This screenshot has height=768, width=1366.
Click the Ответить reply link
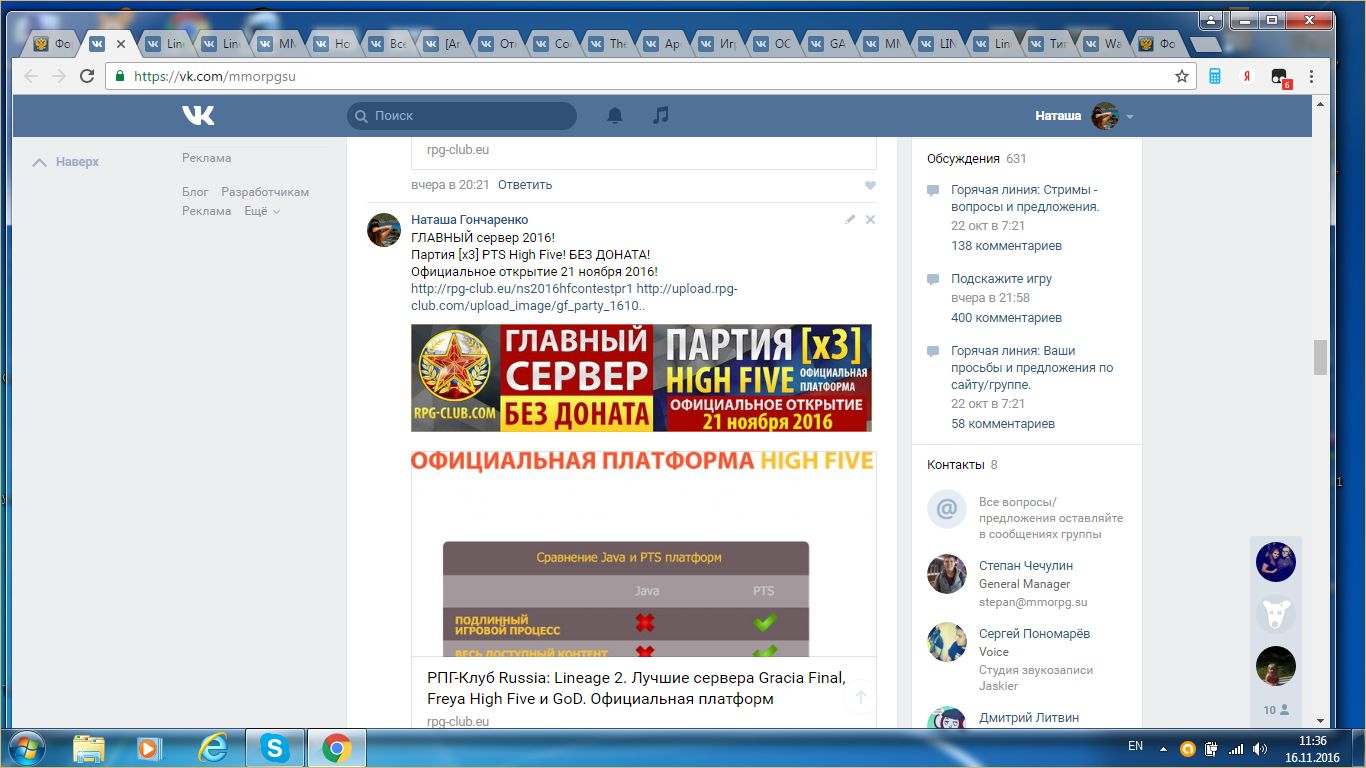(525, 185)
